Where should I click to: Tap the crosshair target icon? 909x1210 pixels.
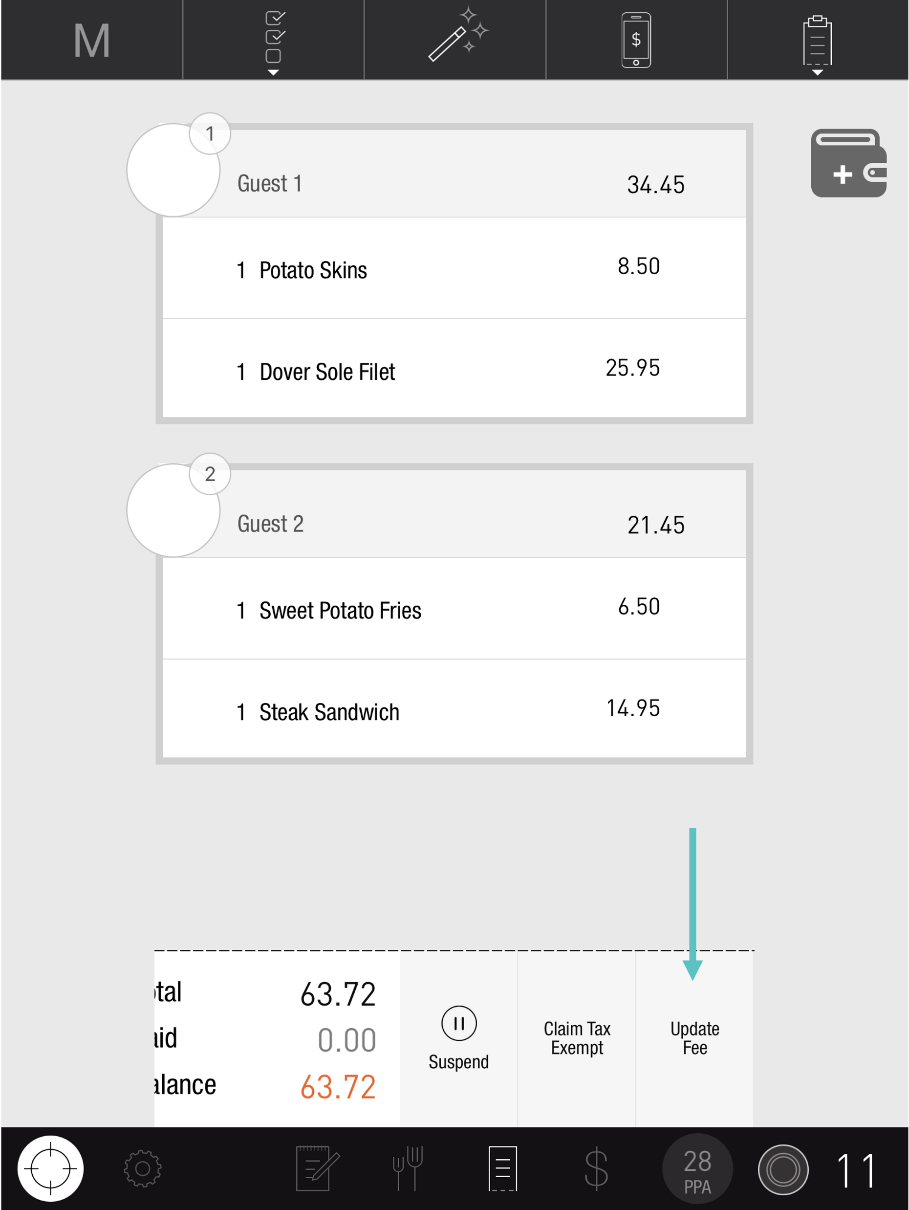click(x=50, y=1168)
